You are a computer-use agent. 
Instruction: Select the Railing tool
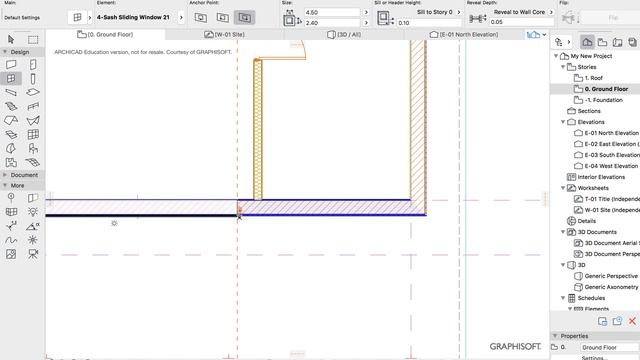click(x=33, y=107)
